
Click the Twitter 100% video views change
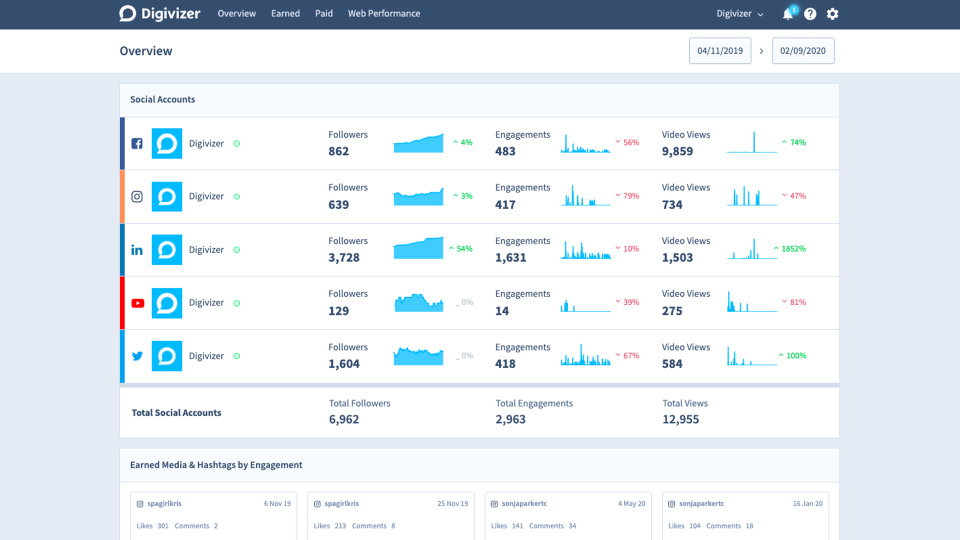tap(792, 356)
